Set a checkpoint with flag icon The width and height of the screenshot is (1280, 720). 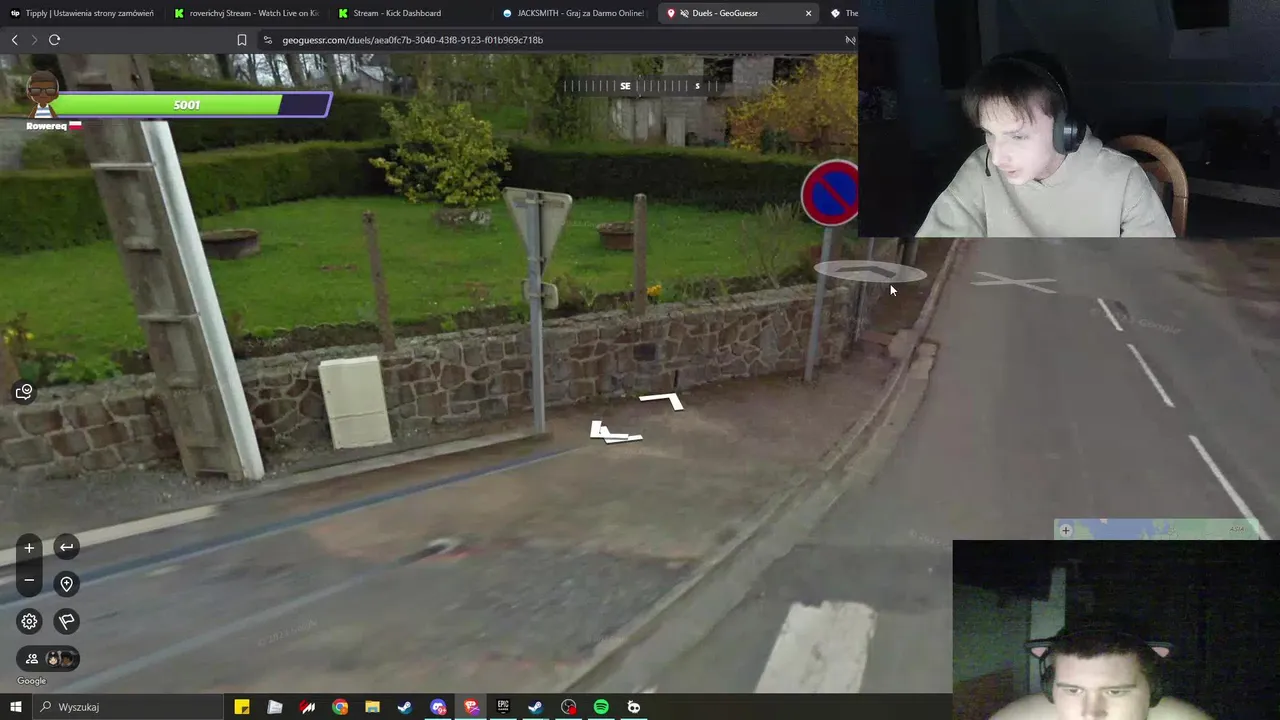pos(66,621)
